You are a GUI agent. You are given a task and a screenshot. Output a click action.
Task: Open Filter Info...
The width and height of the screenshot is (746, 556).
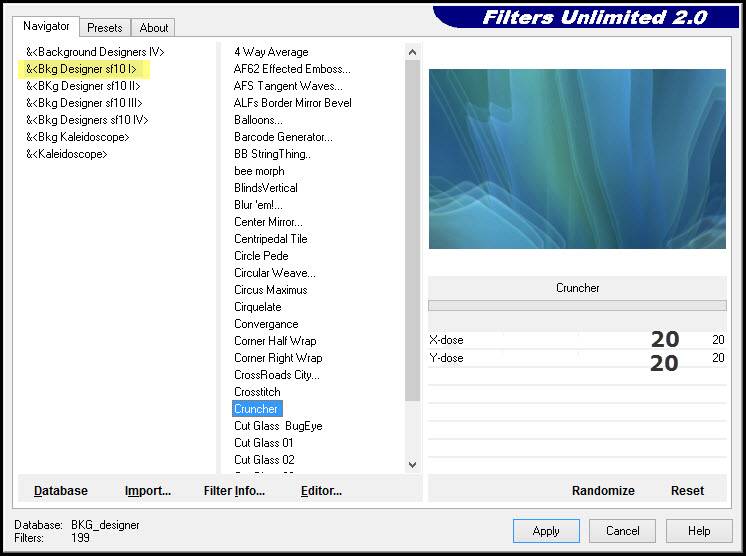pos(234,491)
